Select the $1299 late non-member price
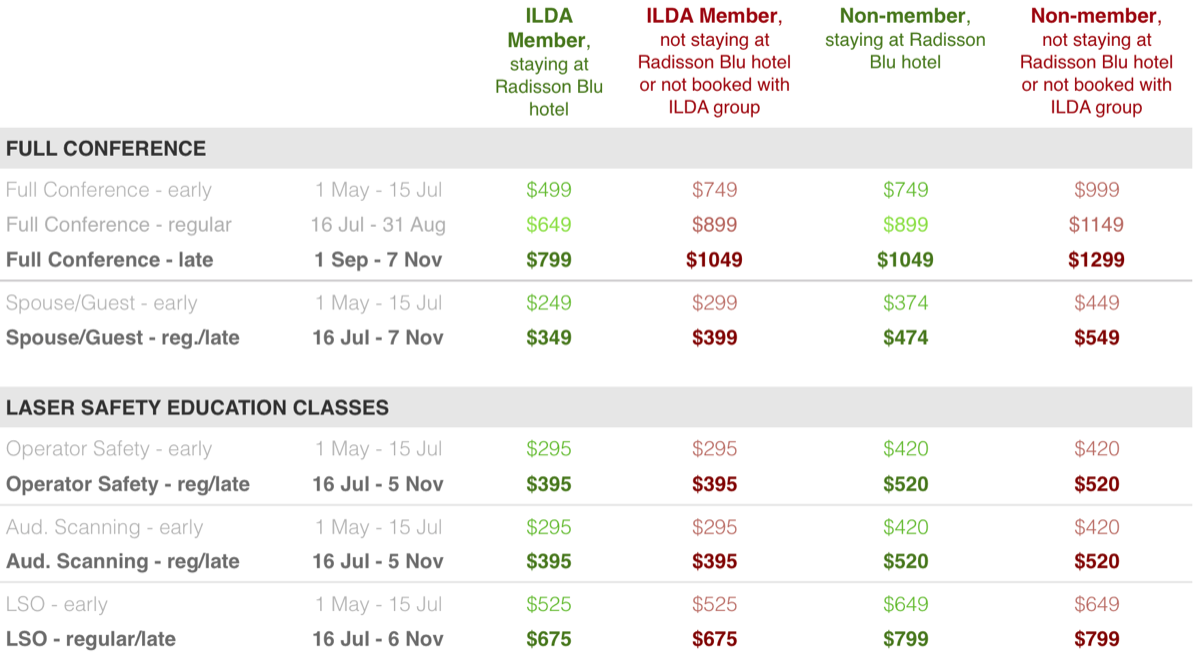The width and height of the screenshot is (1200, 652). (1096, 260)
